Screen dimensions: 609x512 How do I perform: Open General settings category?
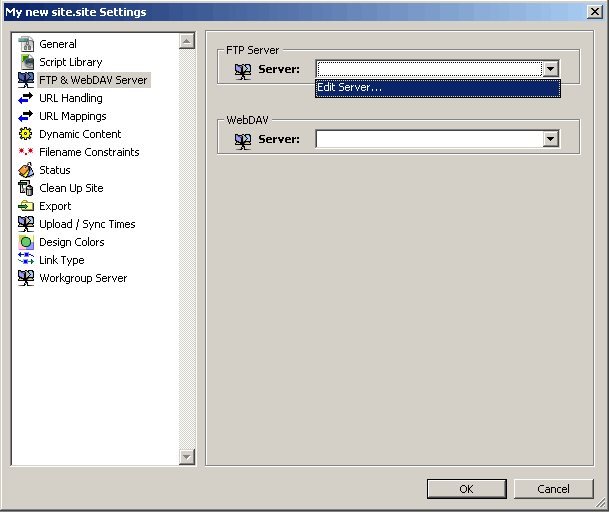[x=58, y=44]
